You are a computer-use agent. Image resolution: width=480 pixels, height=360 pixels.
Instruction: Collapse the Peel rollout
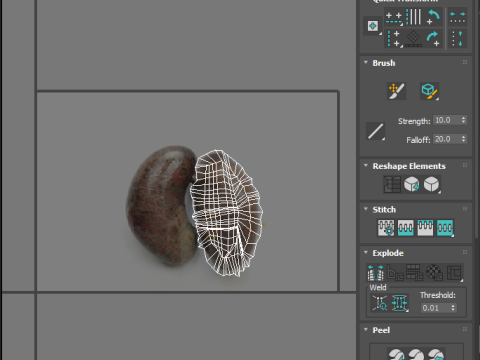click(366, 330)
